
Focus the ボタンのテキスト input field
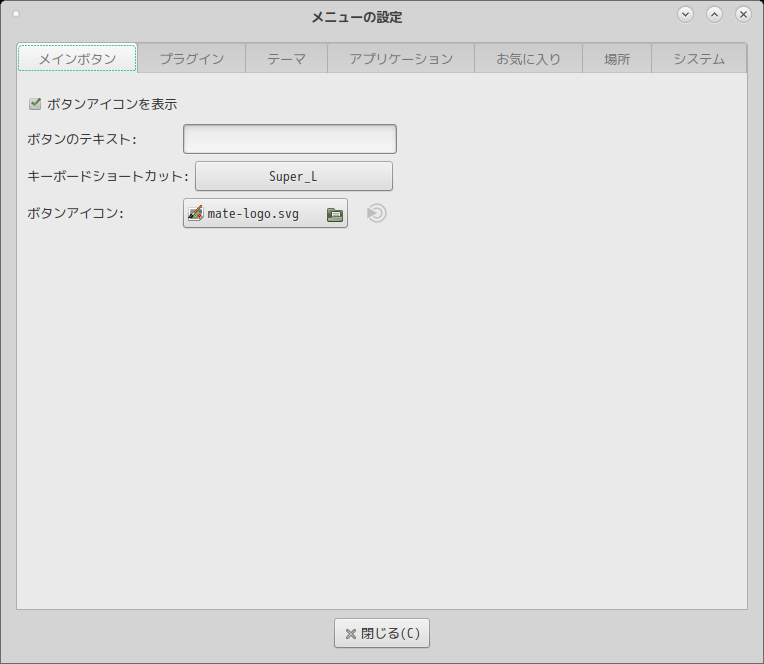click(x=290, y=139)
